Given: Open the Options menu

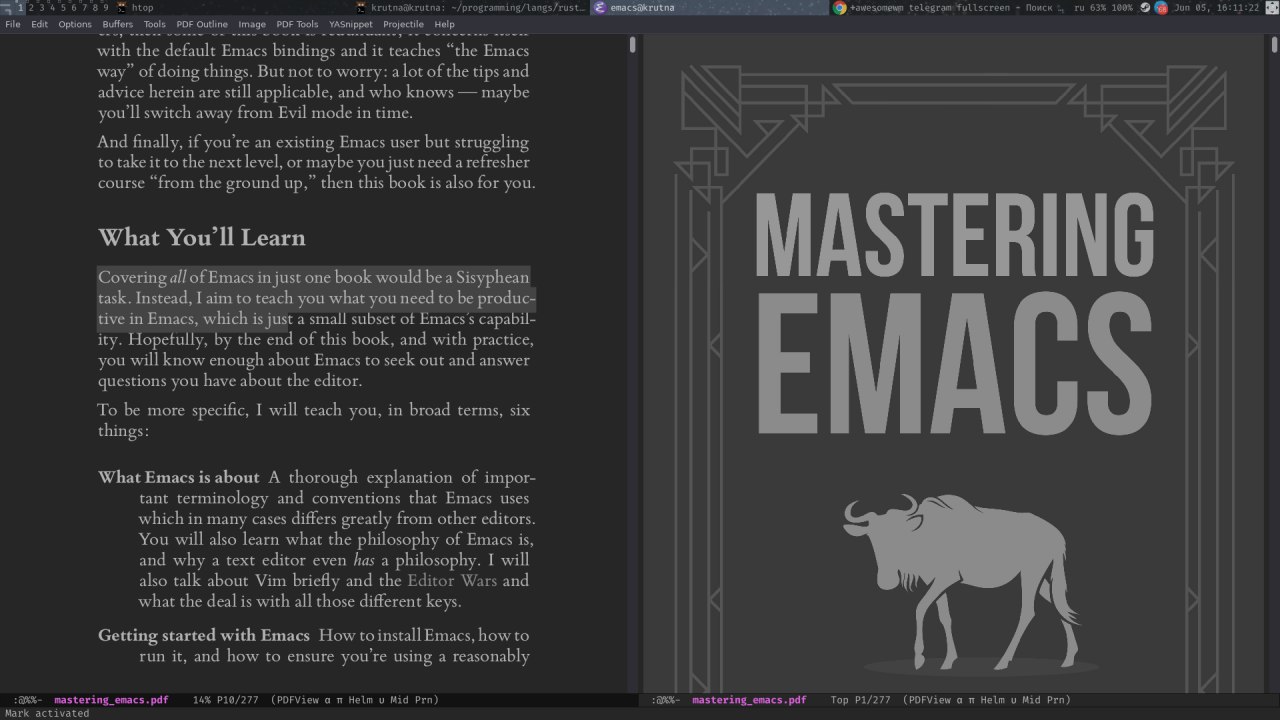Looking at the screenshot, I should [x=75, y=24].
